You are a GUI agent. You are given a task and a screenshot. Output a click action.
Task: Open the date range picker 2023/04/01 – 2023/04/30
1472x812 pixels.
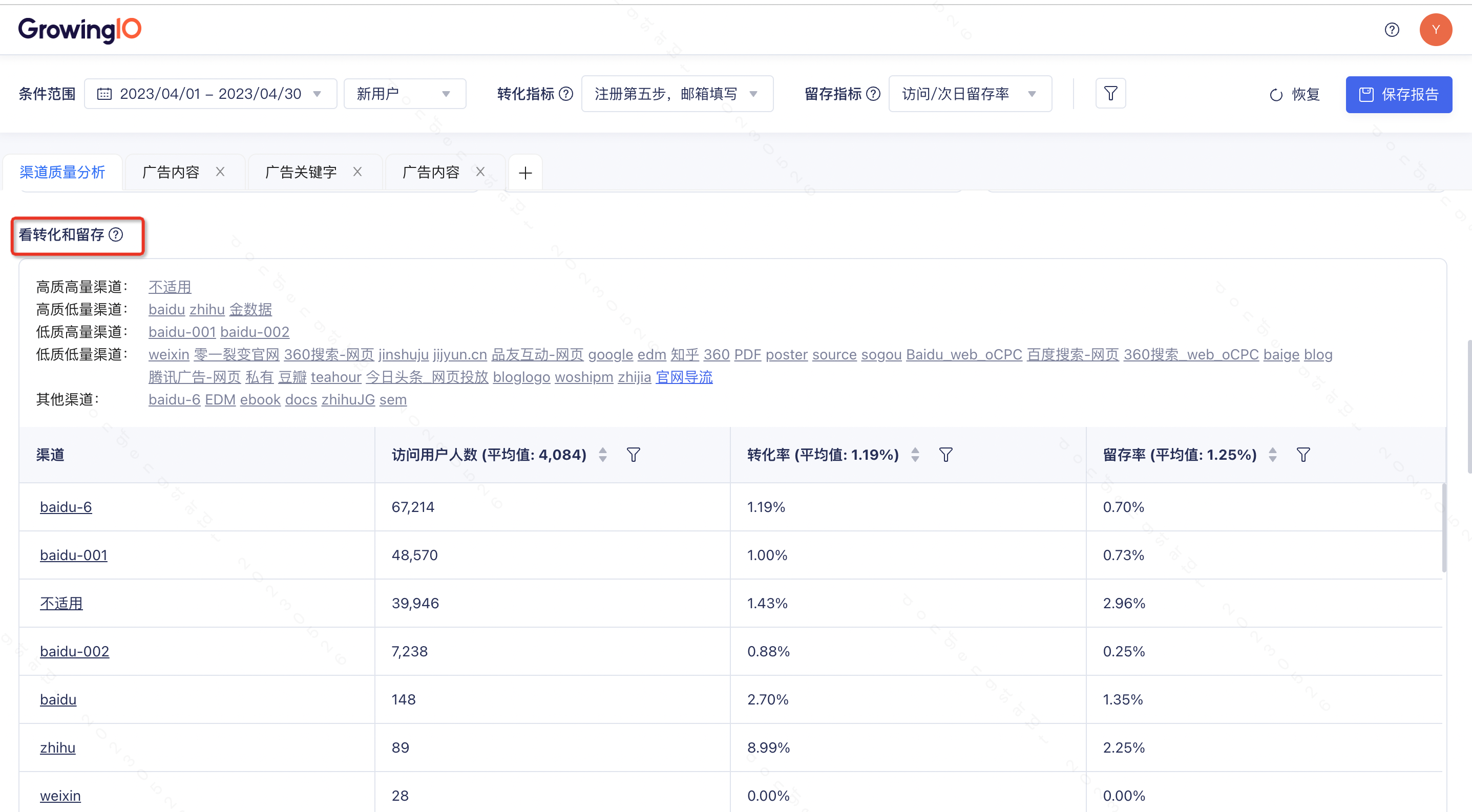(211, 94)
